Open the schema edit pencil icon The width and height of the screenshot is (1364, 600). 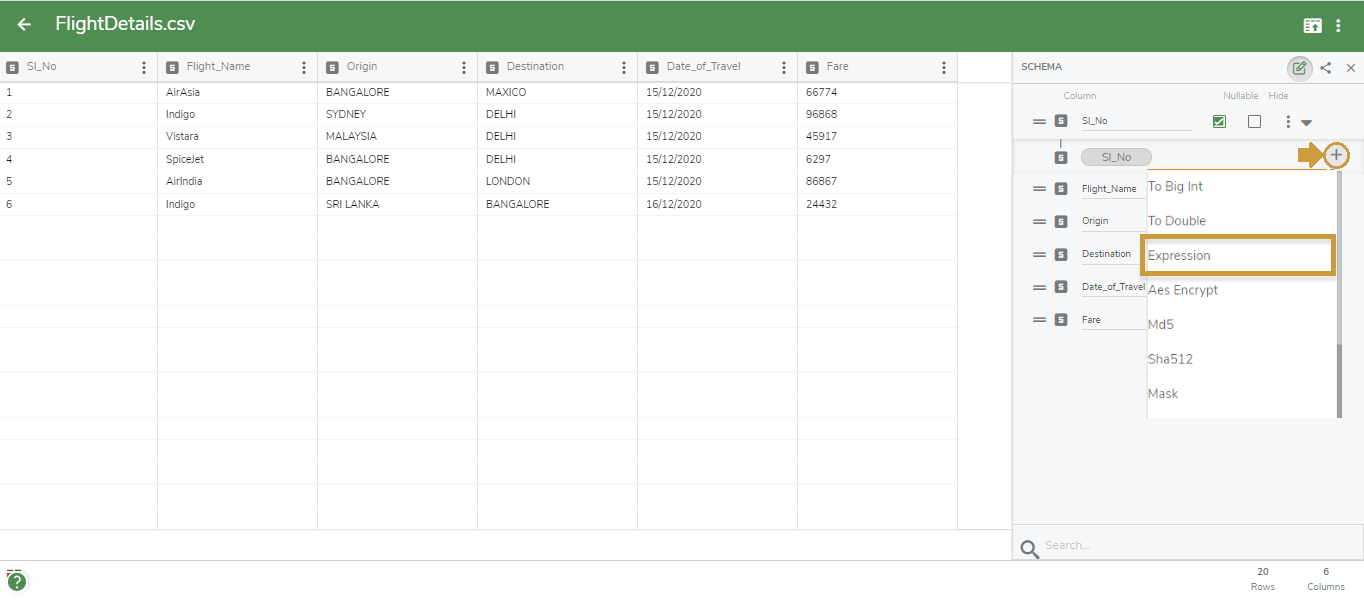(1300, 68)
